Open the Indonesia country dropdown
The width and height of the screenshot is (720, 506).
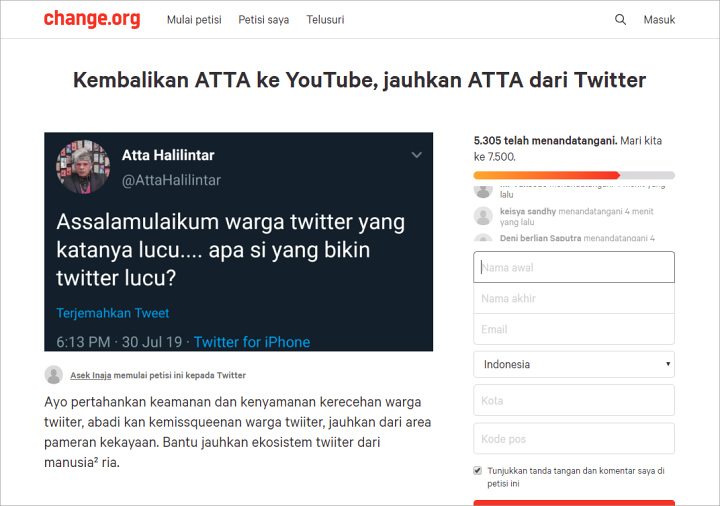(x=574, y=364)
